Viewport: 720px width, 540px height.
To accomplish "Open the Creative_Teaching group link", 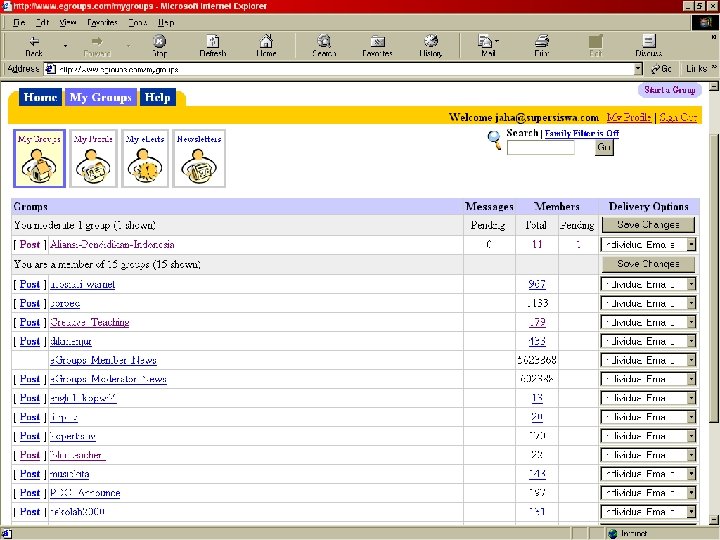I will [90, 322].
